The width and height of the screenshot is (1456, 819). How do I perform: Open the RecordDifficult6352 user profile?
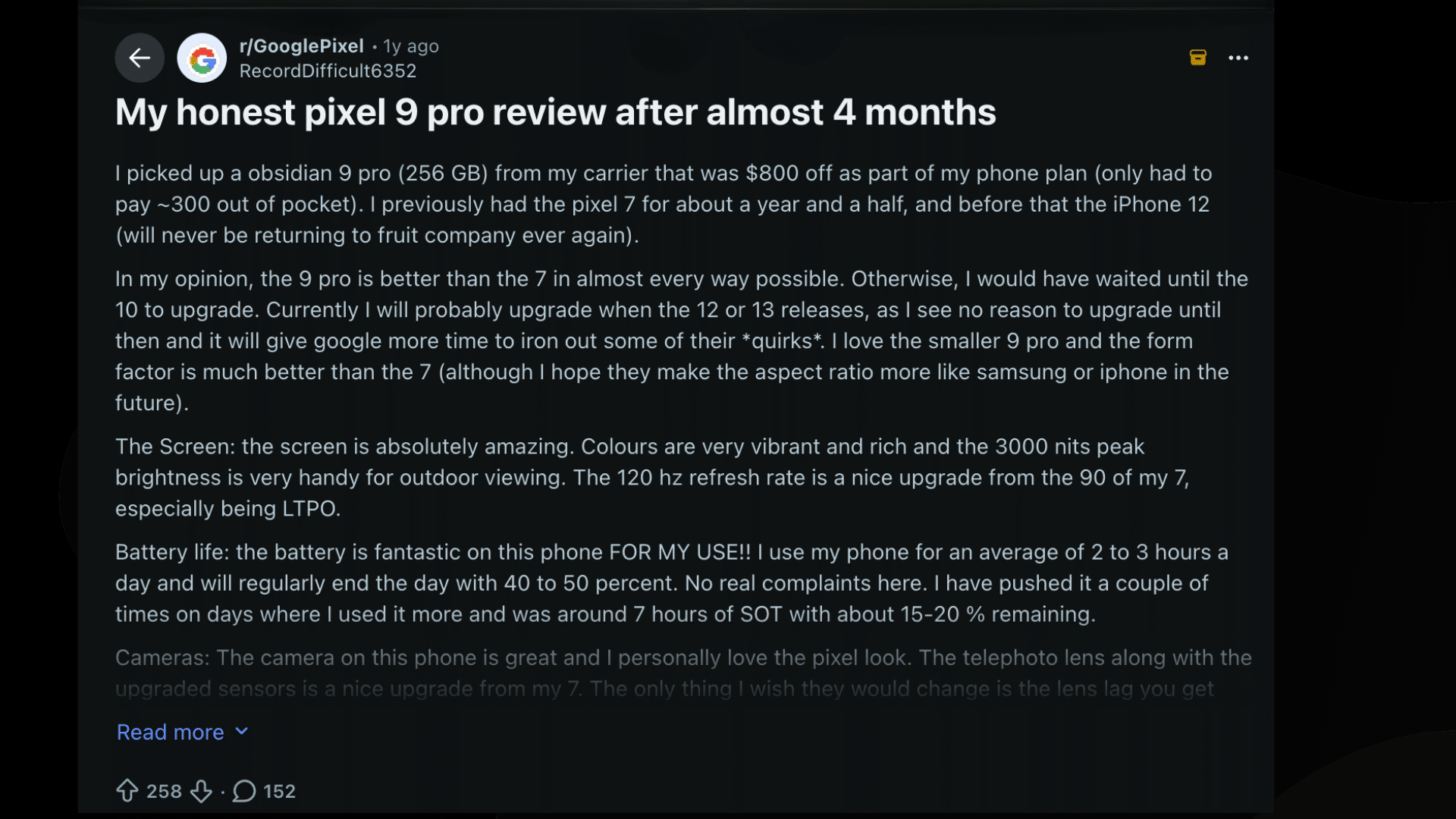point(328,71)
